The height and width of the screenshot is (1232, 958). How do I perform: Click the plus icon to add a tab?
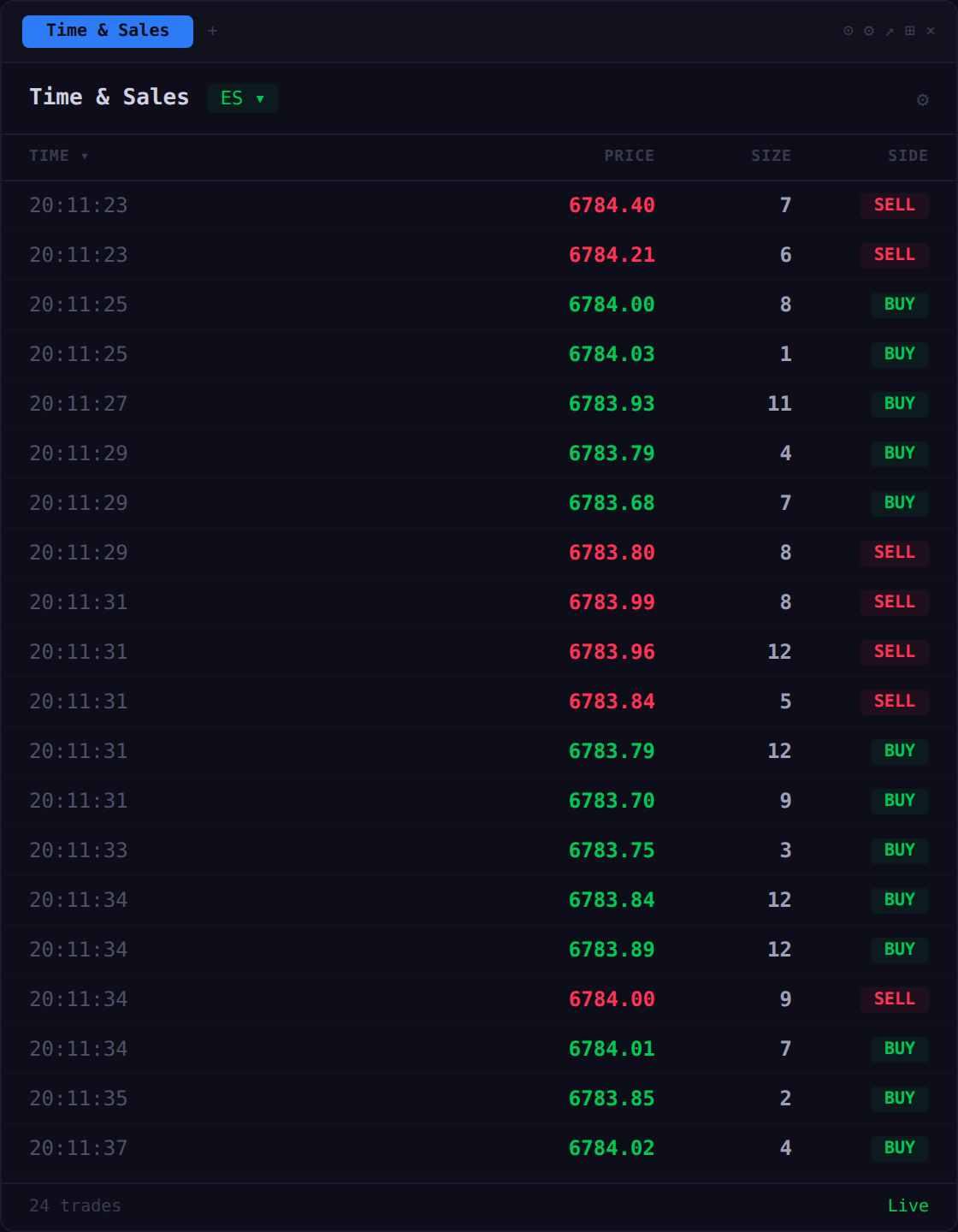coord(212,30)
